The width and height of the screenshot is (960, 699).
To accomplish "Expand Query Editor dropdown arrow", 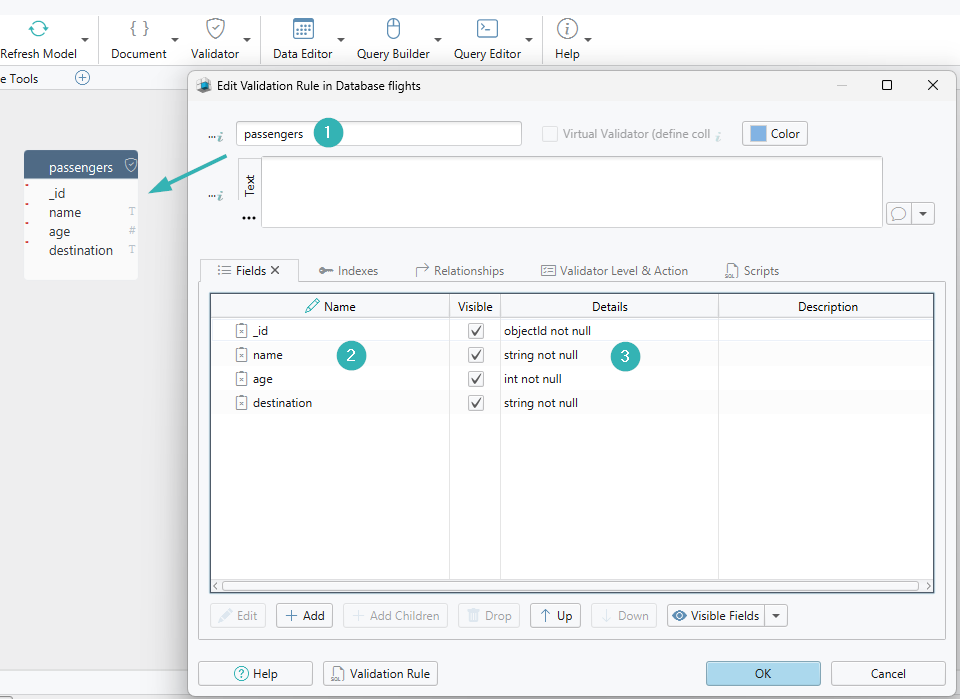I will (x=528, y=40).
